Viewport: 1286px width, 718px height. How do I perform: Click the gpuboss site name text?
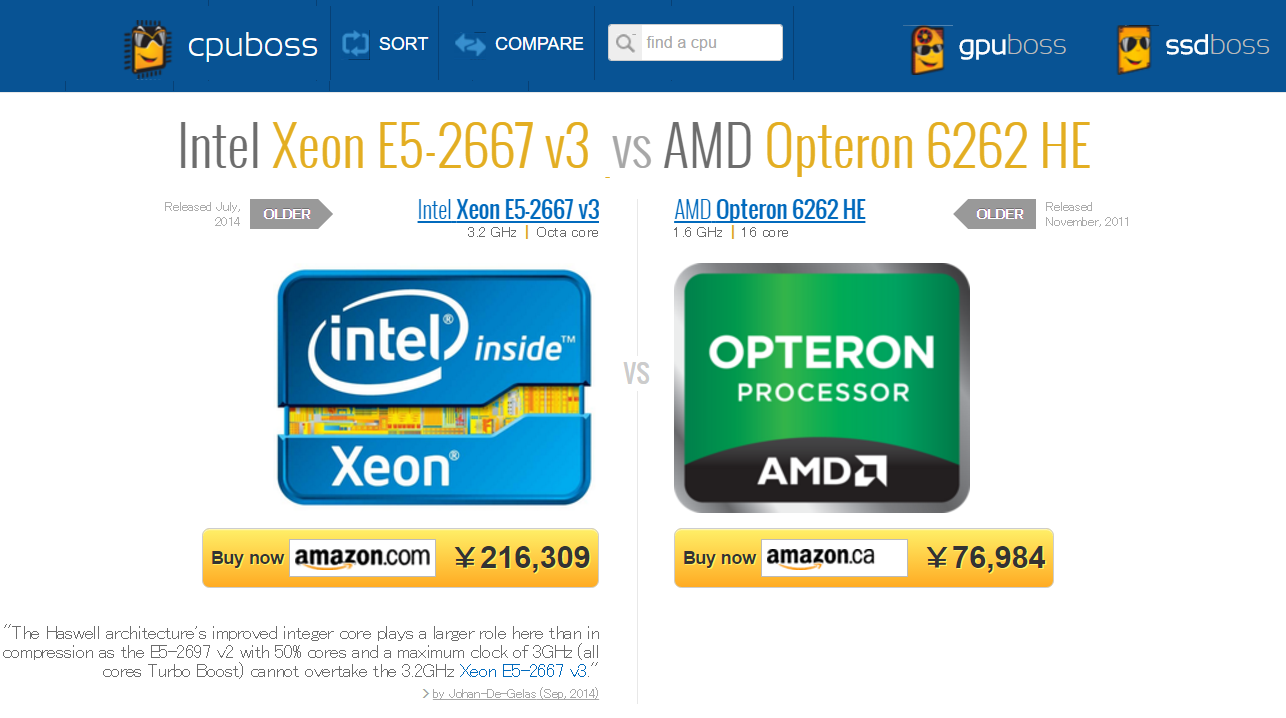[1012, 46]
